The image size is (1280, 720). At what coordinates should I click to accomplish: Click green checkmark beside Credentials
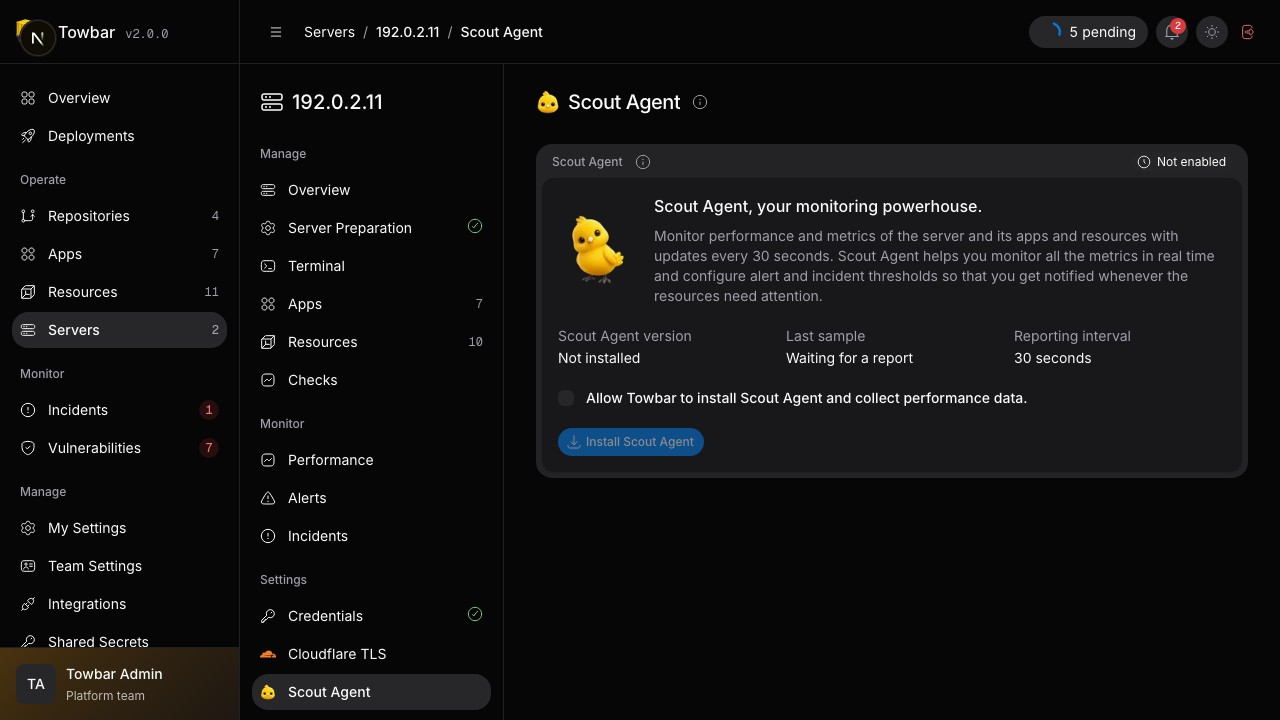[x=475, y=614]
